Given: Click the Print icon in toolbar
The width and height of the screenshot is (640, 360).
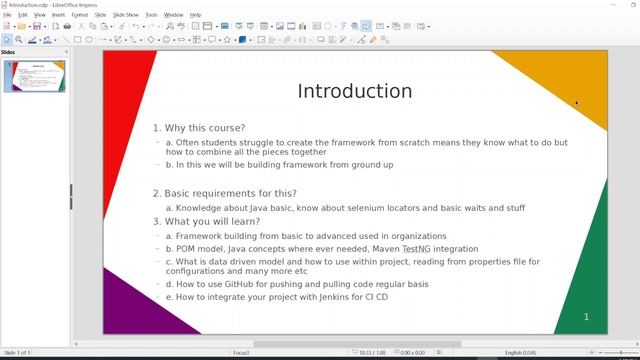Looking at the screenshot, I should (67, 26).
